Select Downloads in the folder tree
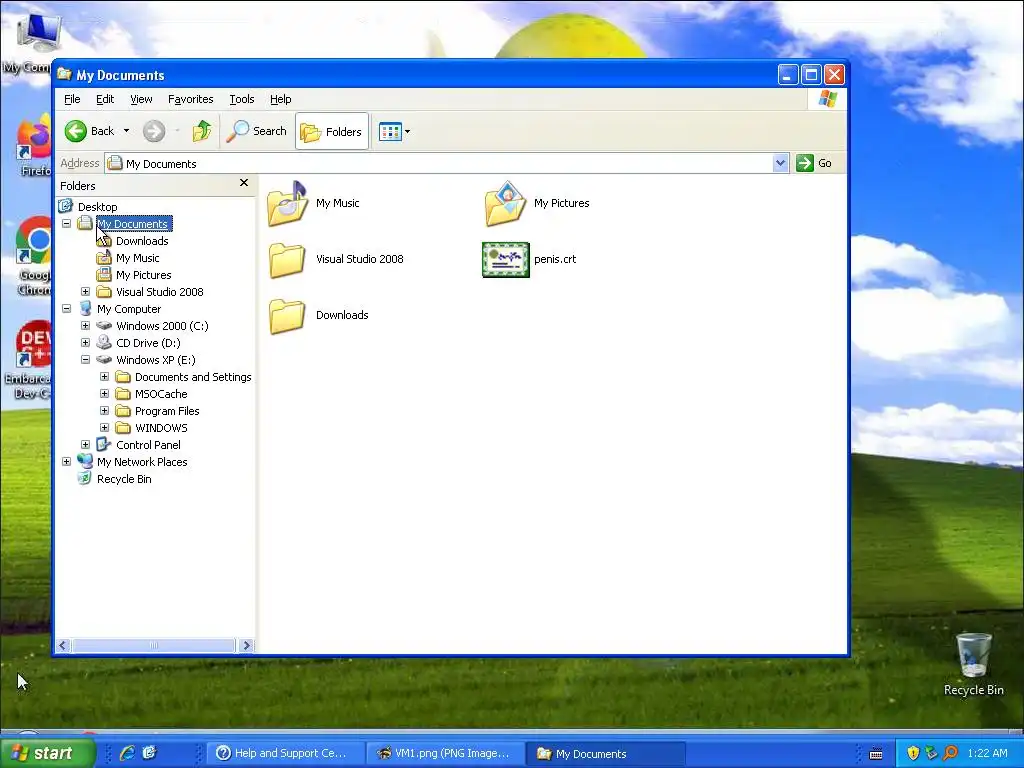The image size is (1024, 768). [142, 241]
